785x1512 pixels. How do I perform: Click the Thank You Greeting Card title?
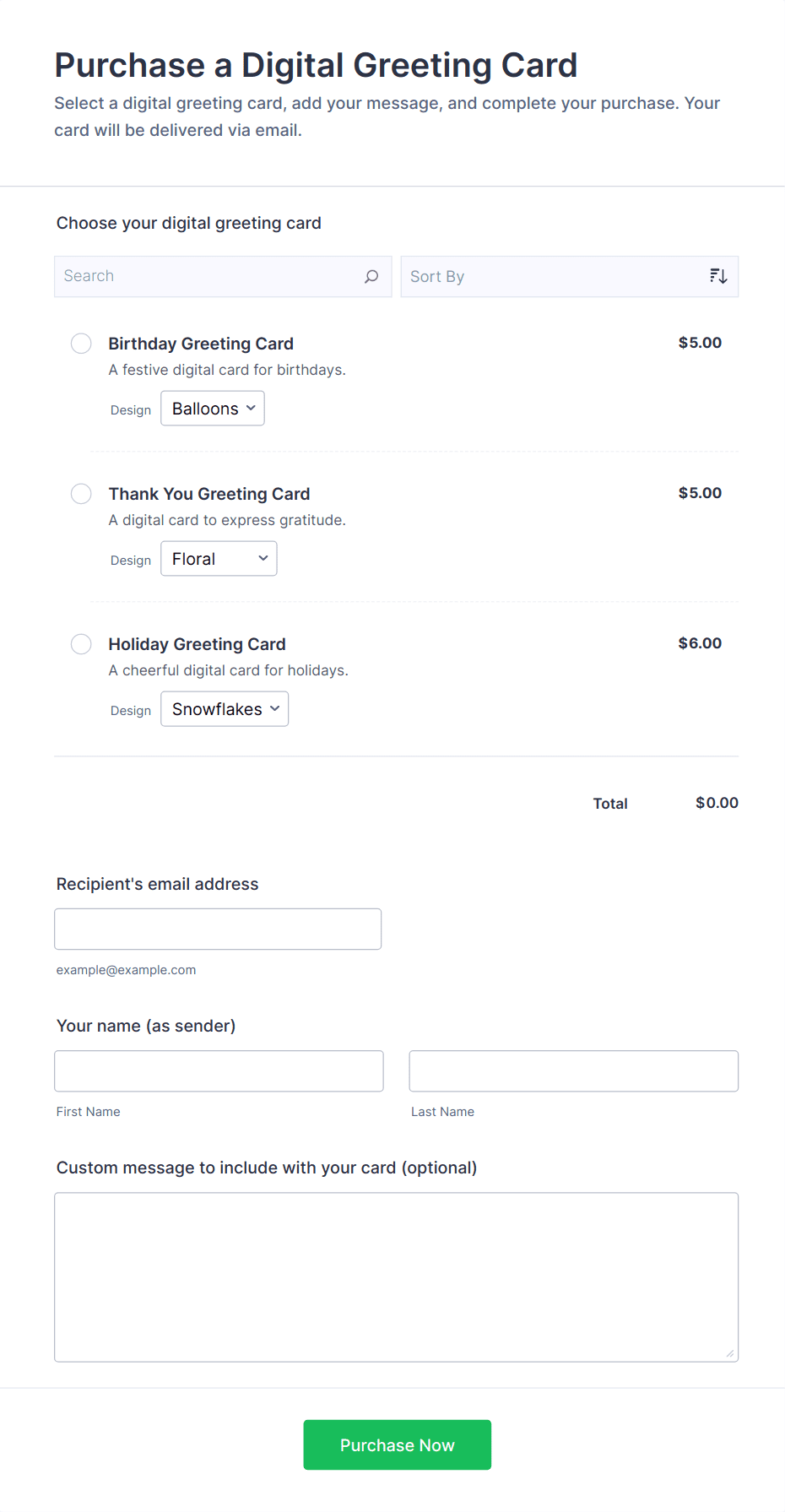coord(209,494)
